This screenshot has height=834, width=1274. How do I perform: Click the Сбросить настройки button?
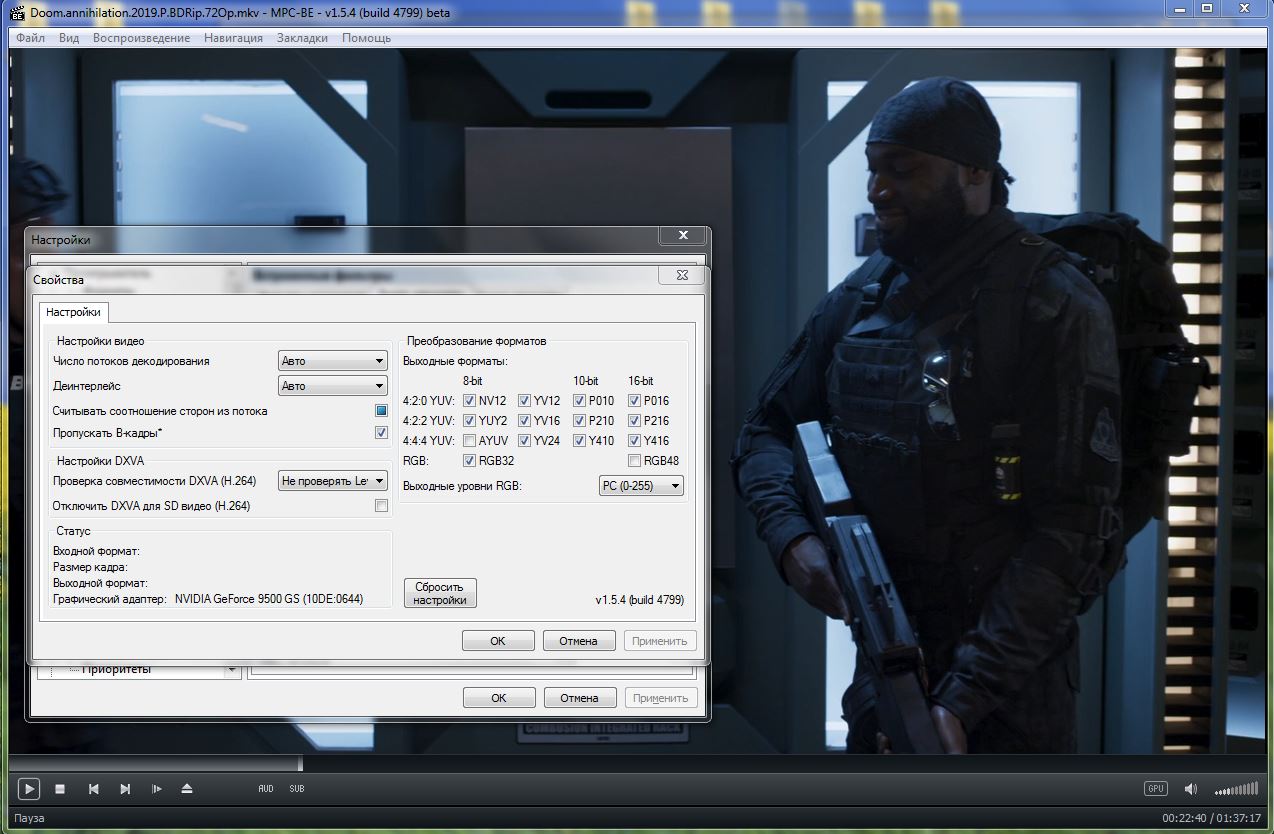click(x=440, y=593)
